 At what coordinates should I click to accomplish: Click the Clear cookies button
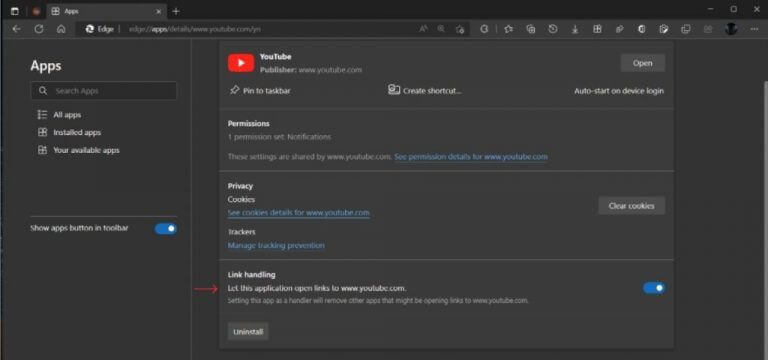tap(631, 206)
